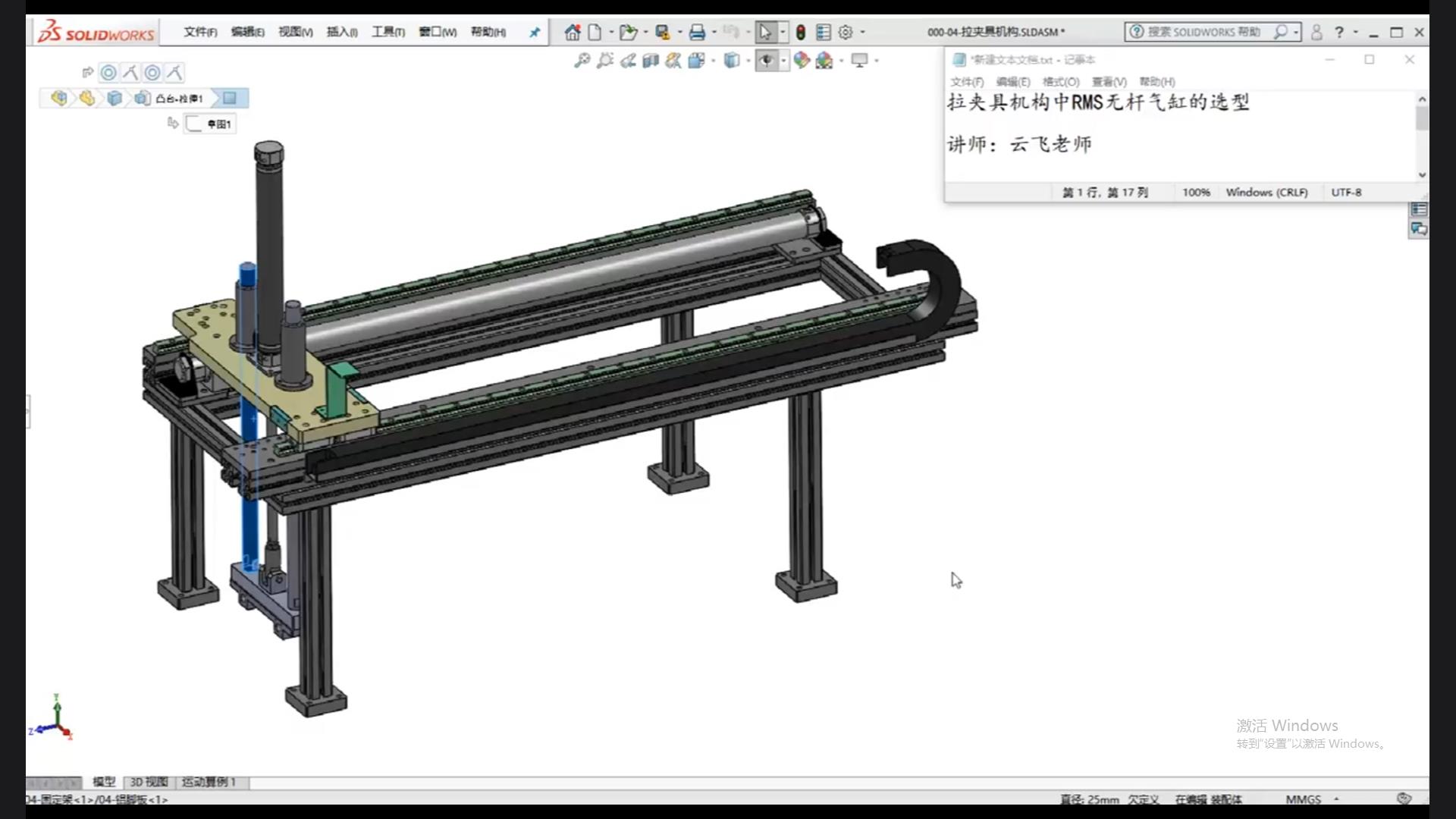Image resolution: width=1456 pixels, height=819 pixels.
Task: Activate the Section View icon
Action: (x=651, y=60)
